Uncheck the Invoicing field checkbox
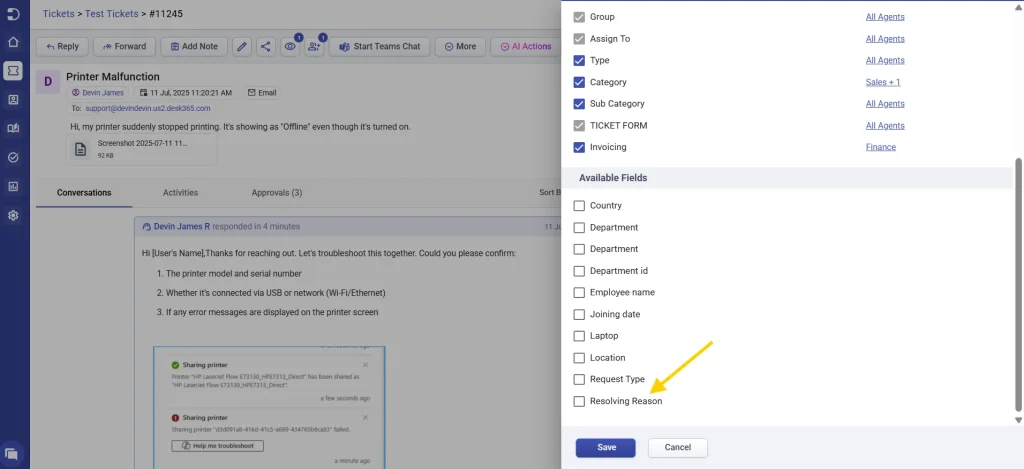This screenshot has width=1024, height=469. coord(579,147)
